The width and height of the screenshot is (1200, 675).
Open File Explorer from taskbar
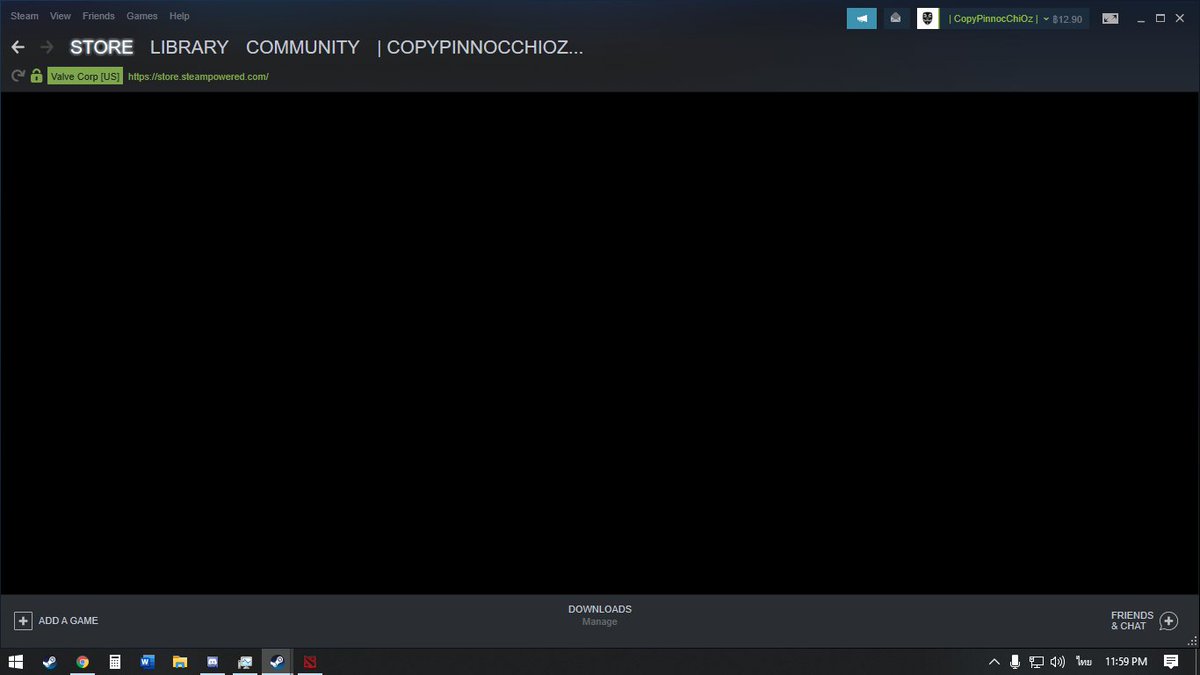pyautogui.click(x=180, y=661)
